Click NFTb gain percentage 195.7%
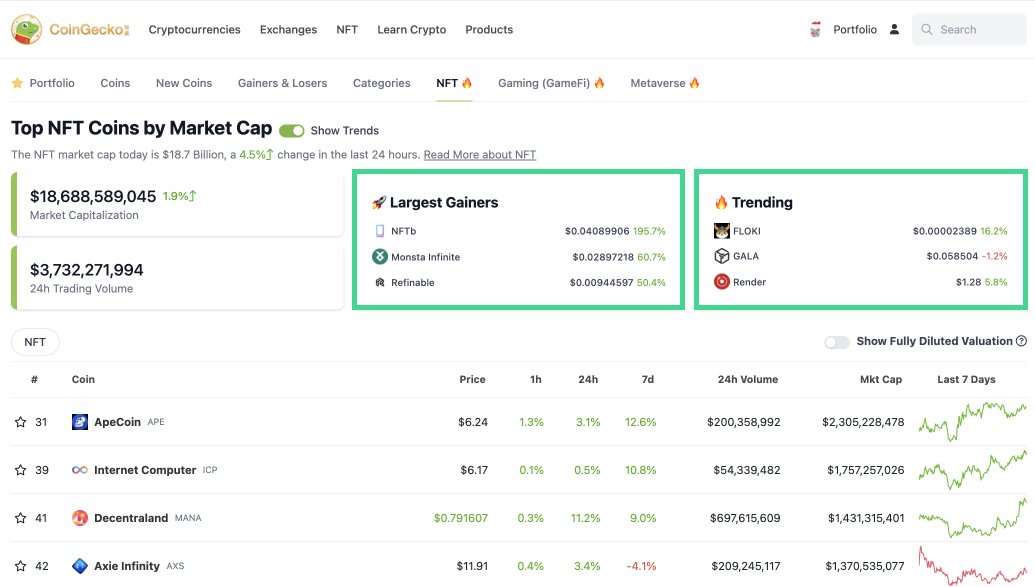 point(650,231)
